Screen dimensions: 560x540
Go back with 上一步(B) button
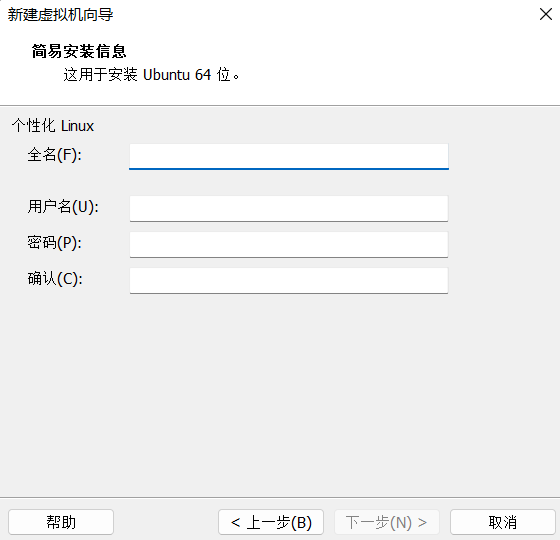271,522
